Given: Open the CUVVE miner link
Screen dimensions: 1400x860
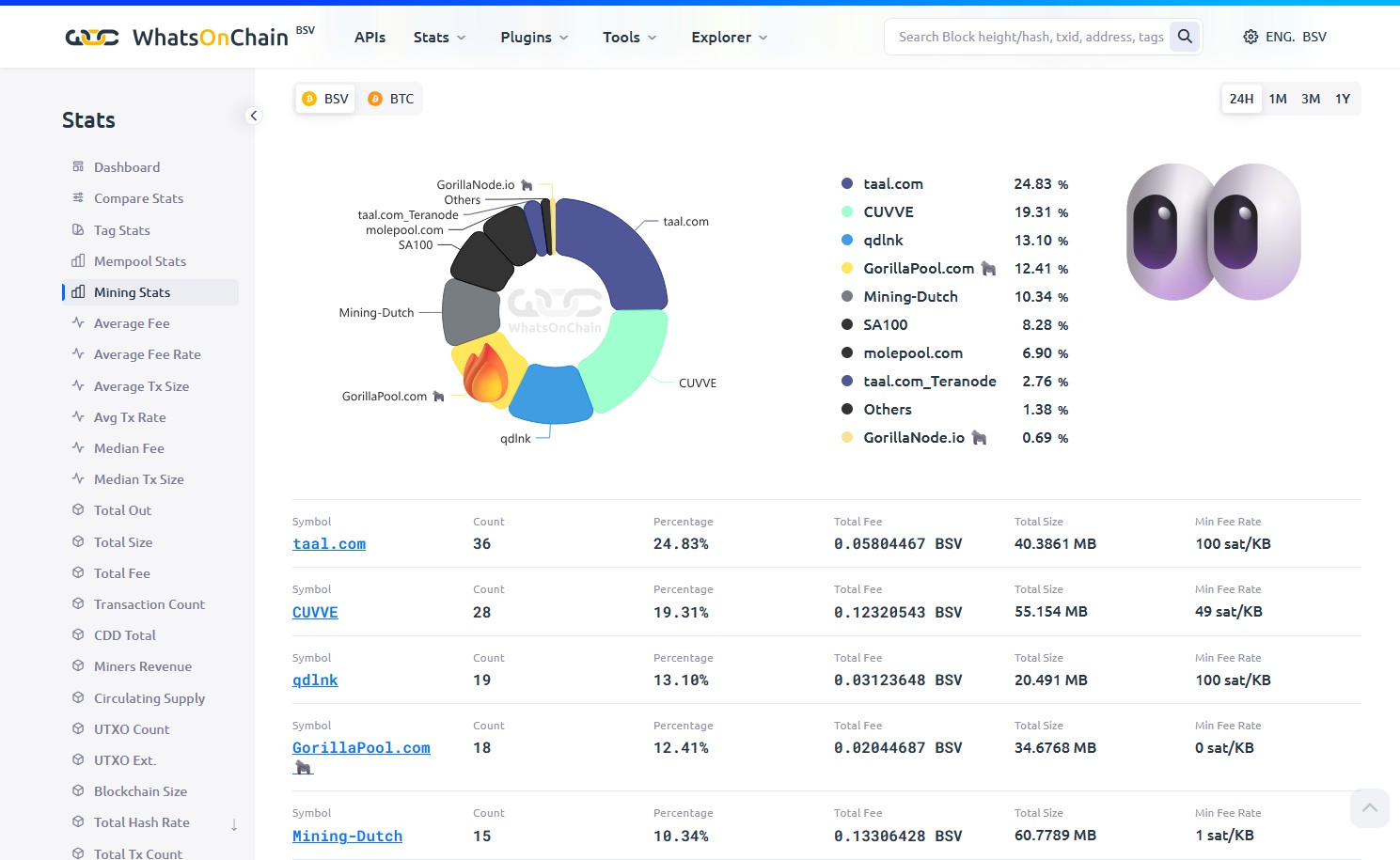Looking at the screenshot, I should 315,613.
